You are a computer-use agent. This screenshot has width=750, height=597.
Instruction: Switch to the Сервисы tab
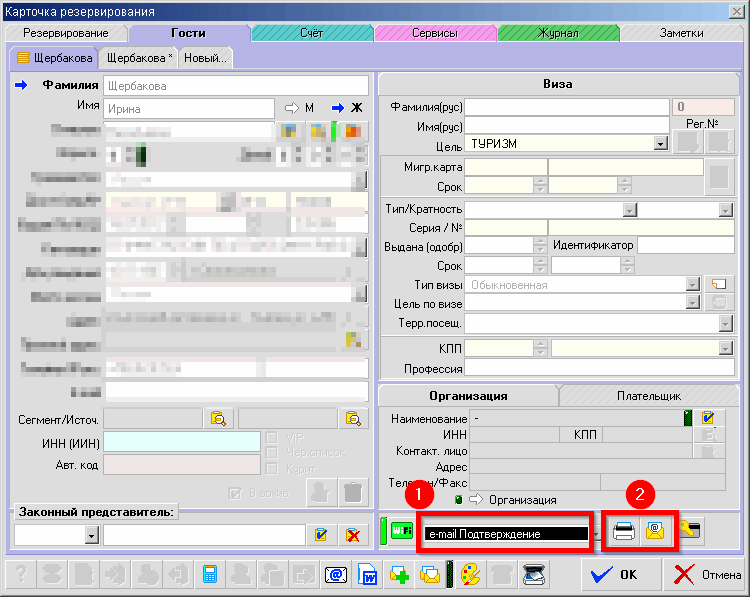point(435,33)
